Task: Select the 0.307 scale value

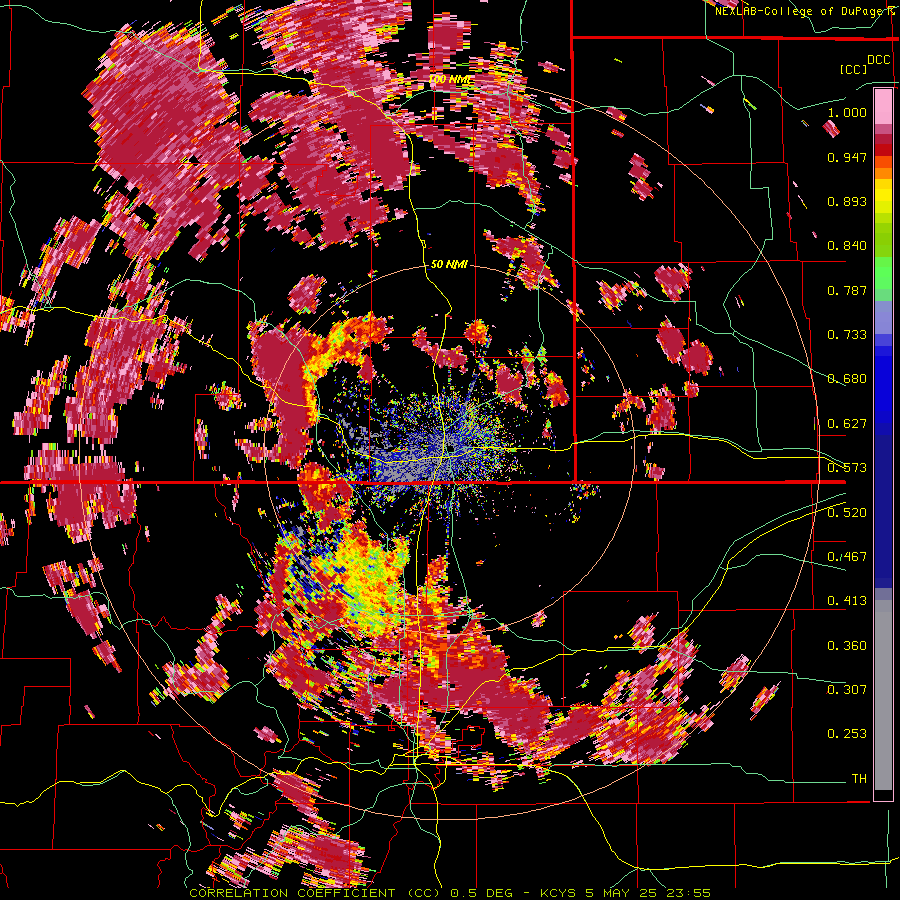Action: pyautogui.click(x=847, y=690)
